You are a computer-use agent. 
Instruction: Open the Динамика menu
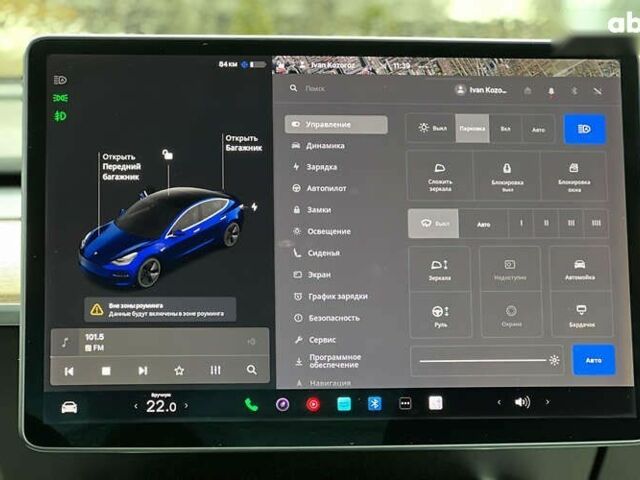coord(318,146)
